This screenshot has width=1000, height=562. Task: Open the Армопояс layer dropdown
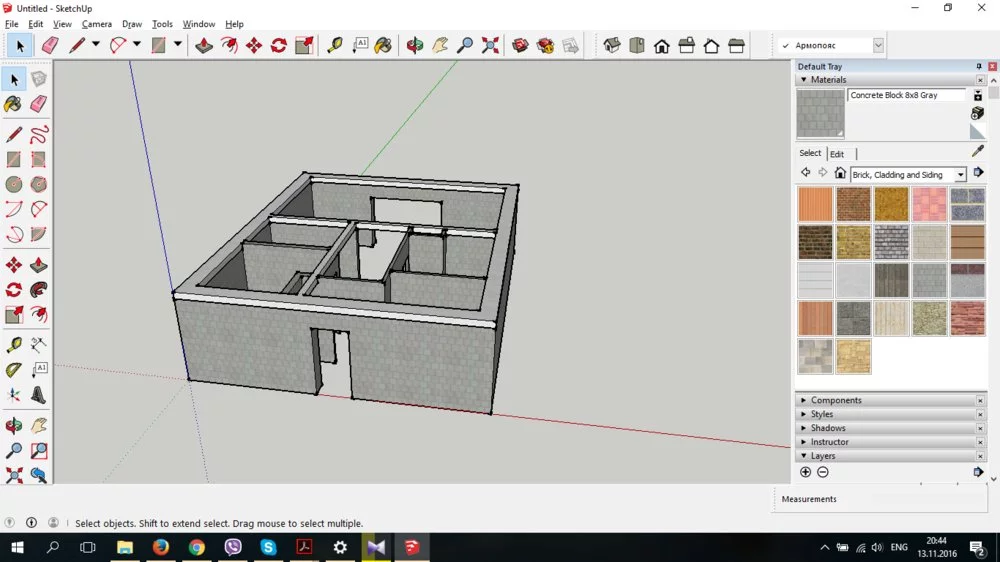coord(878,45)
